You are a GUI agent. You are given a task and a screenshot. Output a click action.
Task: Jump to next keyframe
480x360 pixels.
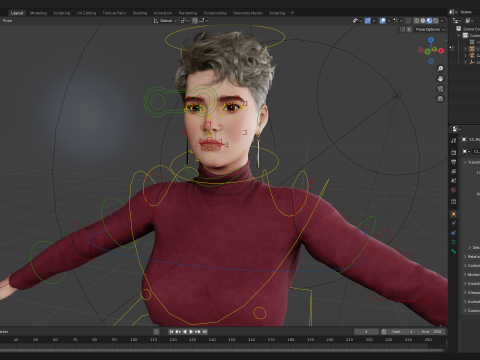coord(198,332)
